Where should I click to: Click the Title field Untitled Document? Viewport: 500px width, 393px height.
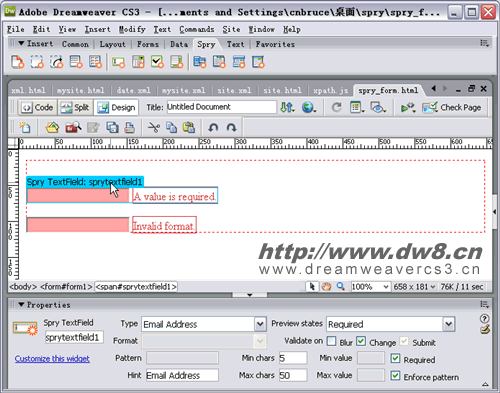point(222,107)
